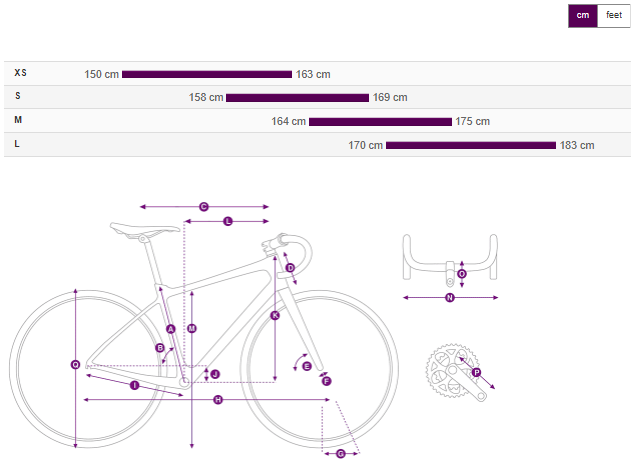Click the I chainstay marker
This screenshot has height=462, width=636.
134,385
